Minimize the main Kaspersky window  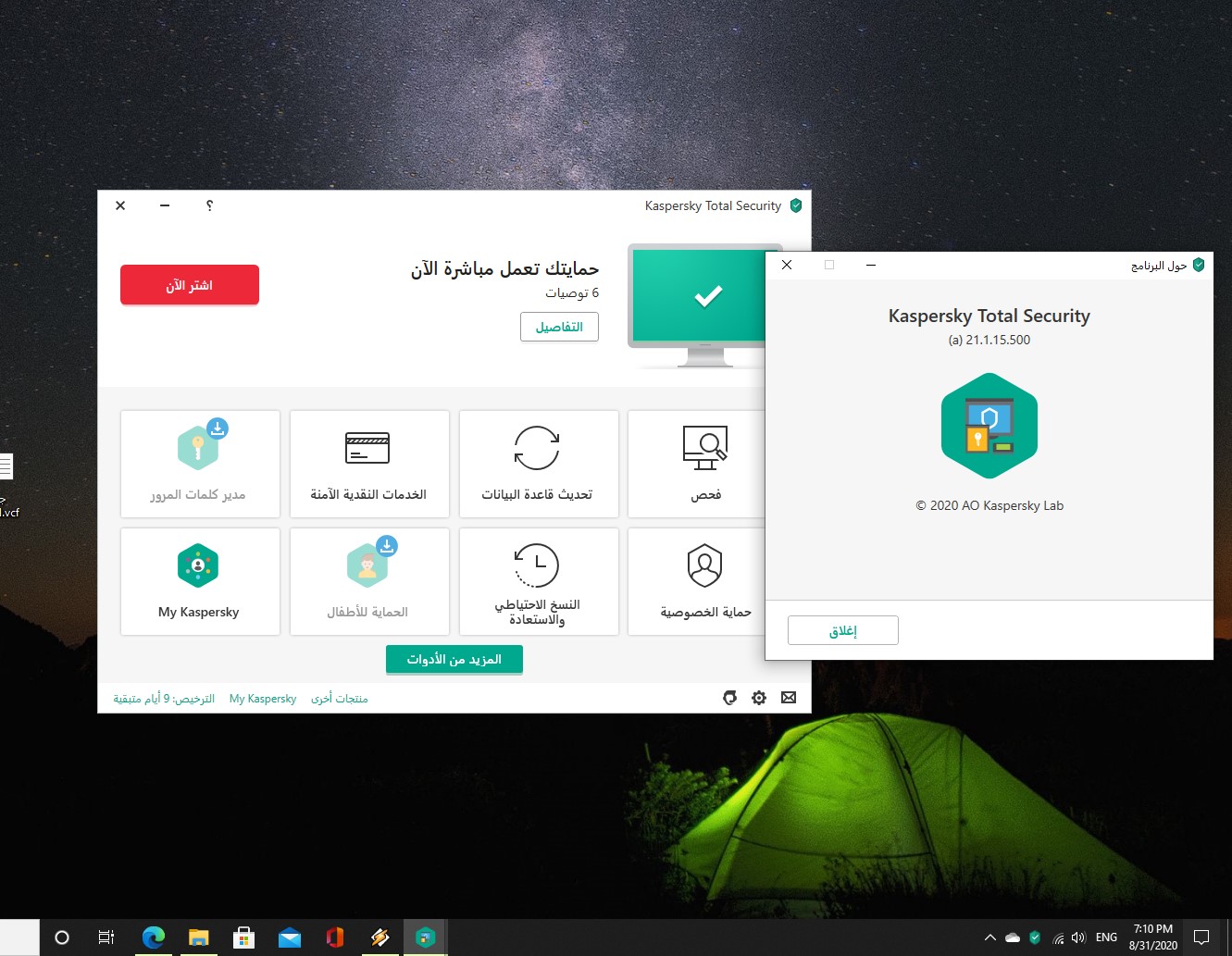coord(165,205)
